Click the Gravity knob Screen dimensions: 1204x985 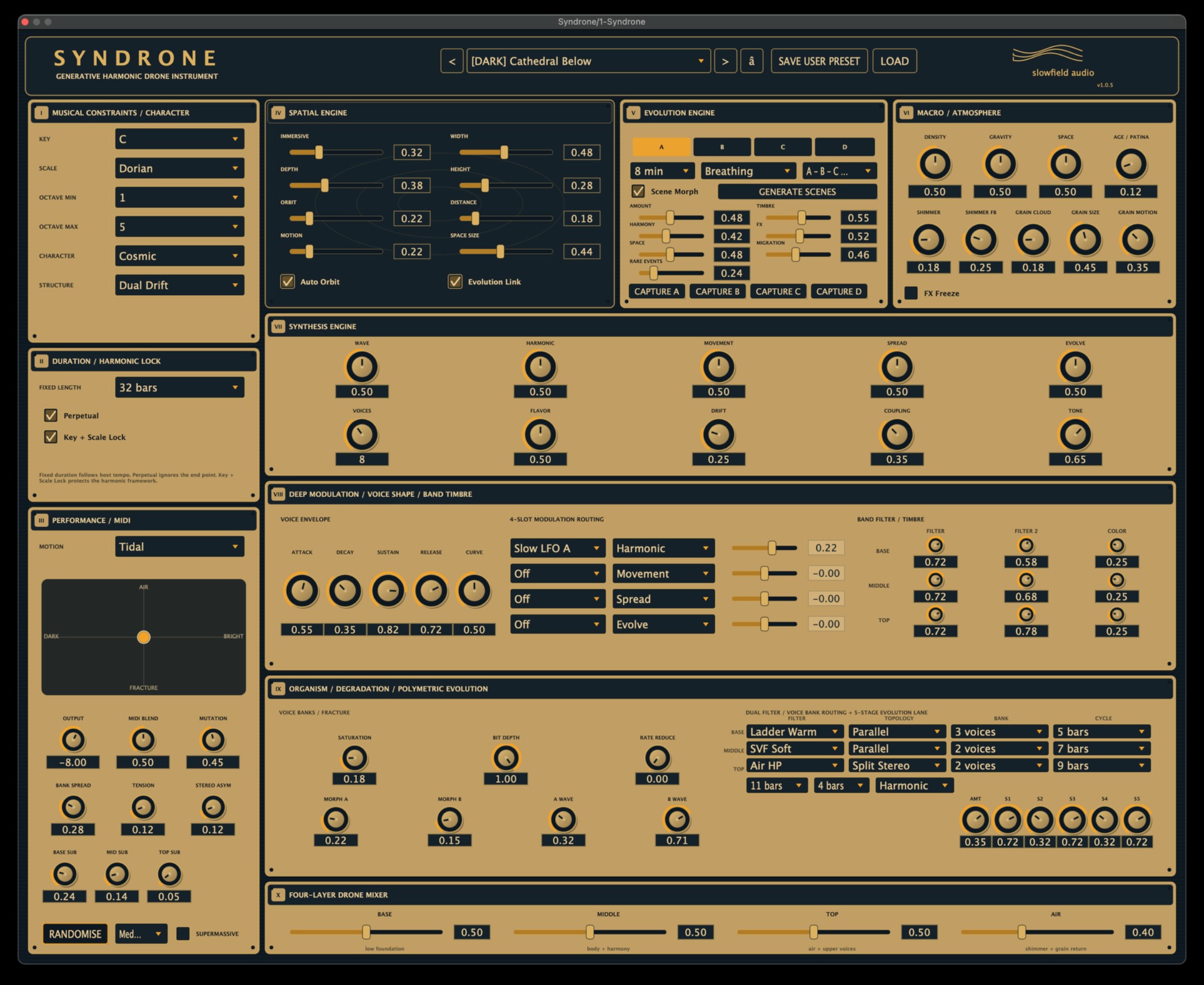(999, 164)
